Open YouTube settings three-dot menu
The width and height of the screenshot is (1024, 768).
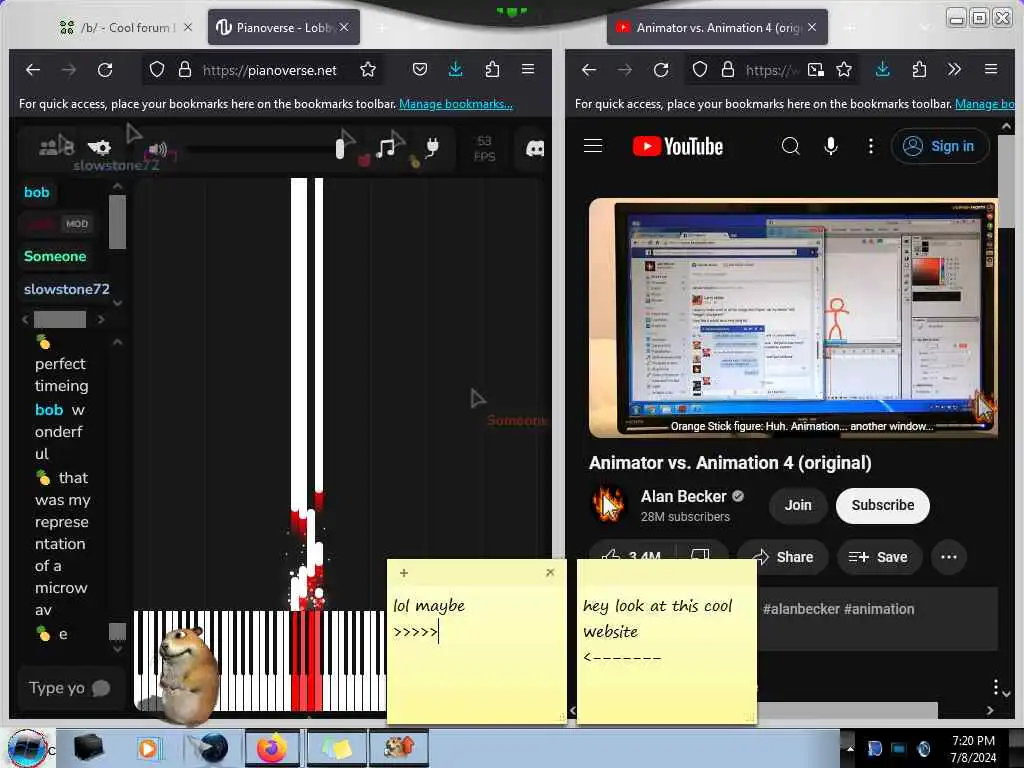click(871, 146)
